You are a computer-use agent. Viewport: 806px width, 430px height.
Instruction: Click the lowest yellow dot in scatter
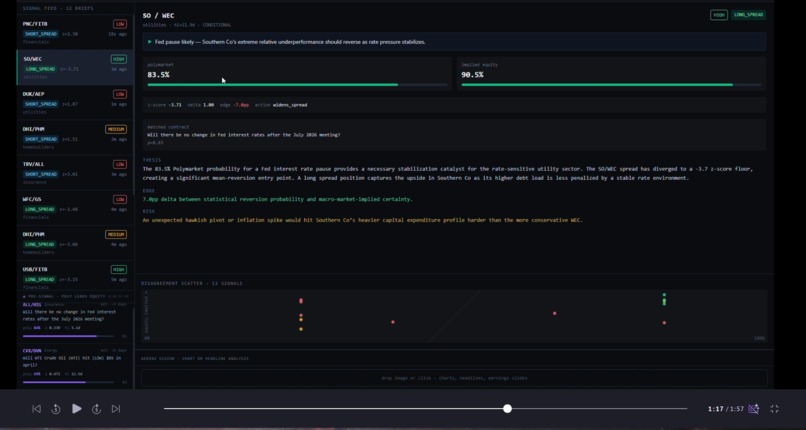click(x=301, y=329)
